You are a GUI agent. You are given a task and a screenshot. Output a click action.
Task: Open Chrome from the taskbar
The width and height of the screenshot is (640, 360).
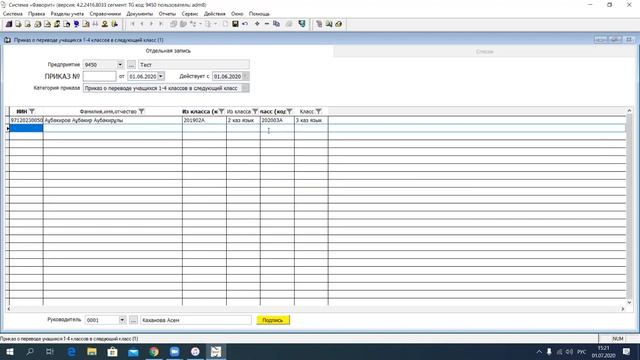coord(154,351)
